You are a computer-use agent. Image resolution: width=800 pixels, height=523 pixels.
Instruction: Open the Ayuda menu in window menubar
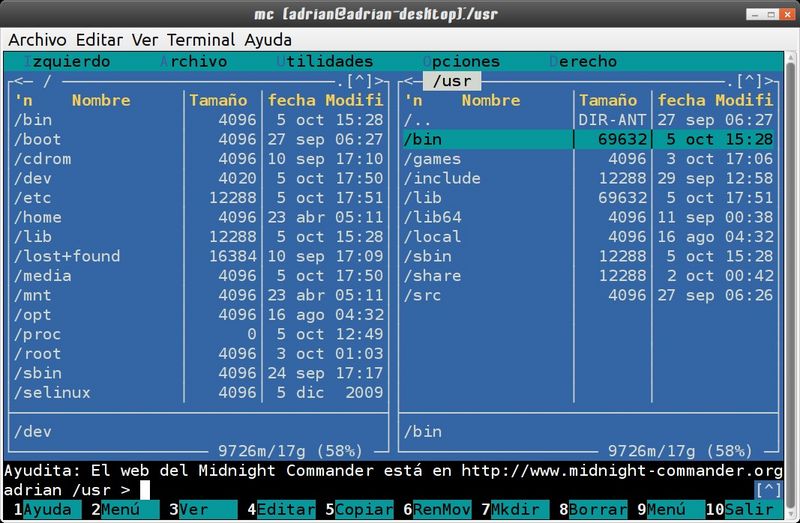point(266,40)
